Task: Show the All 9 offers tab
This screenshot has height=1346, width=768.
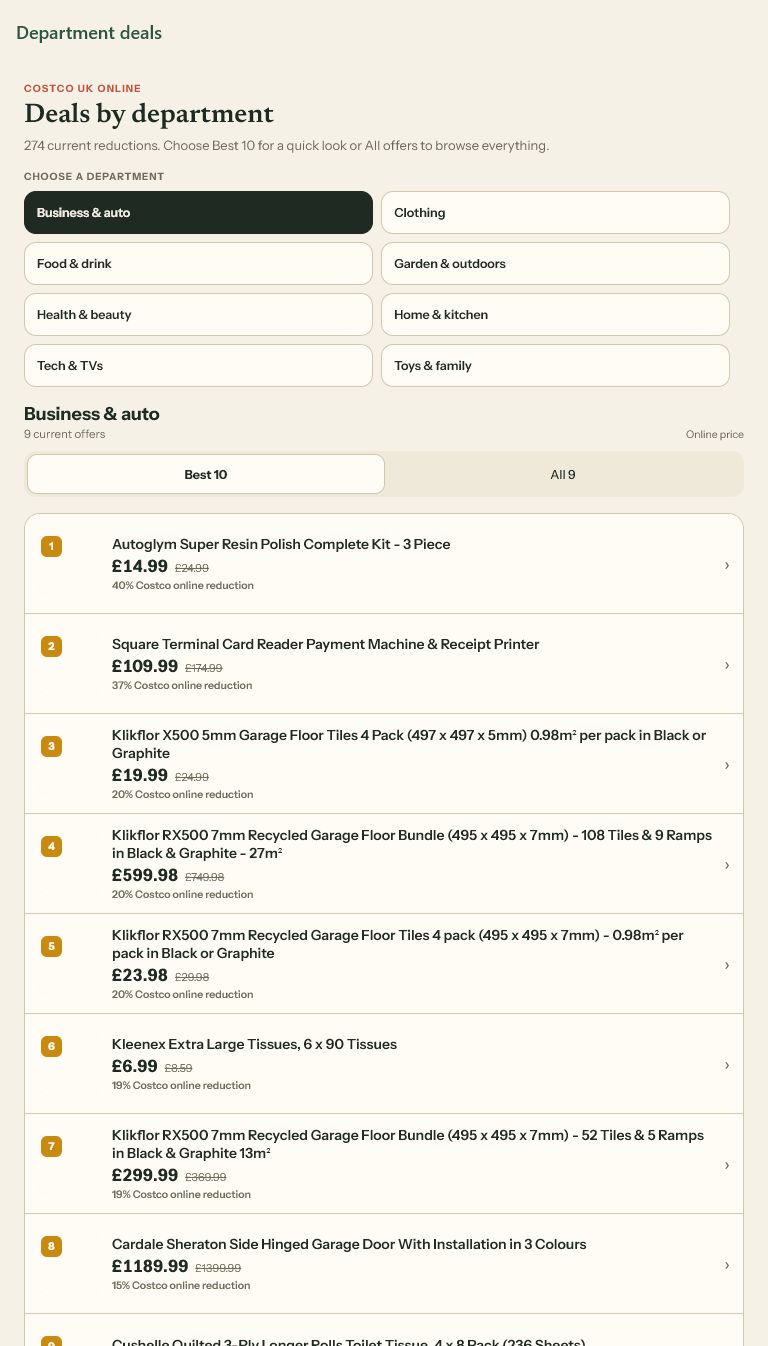Action: click(563, 474)
